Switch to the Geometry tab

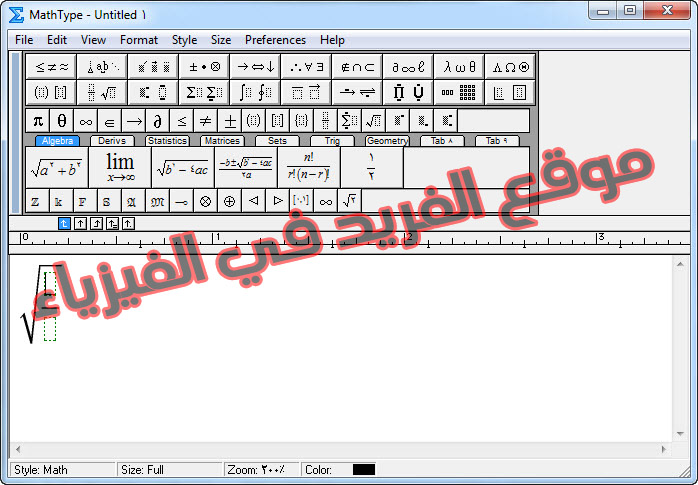coord(387,141)
